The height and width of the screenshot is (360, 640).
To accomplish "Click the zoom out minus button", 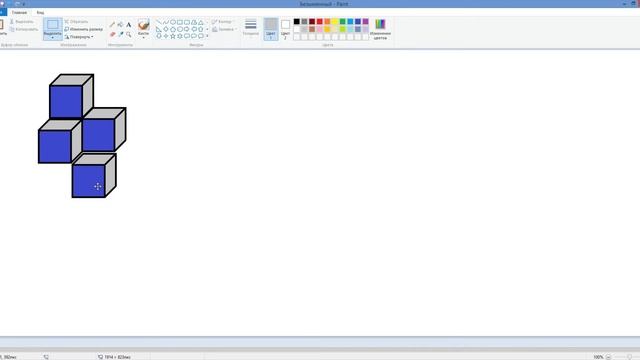I will click(608, 357).
